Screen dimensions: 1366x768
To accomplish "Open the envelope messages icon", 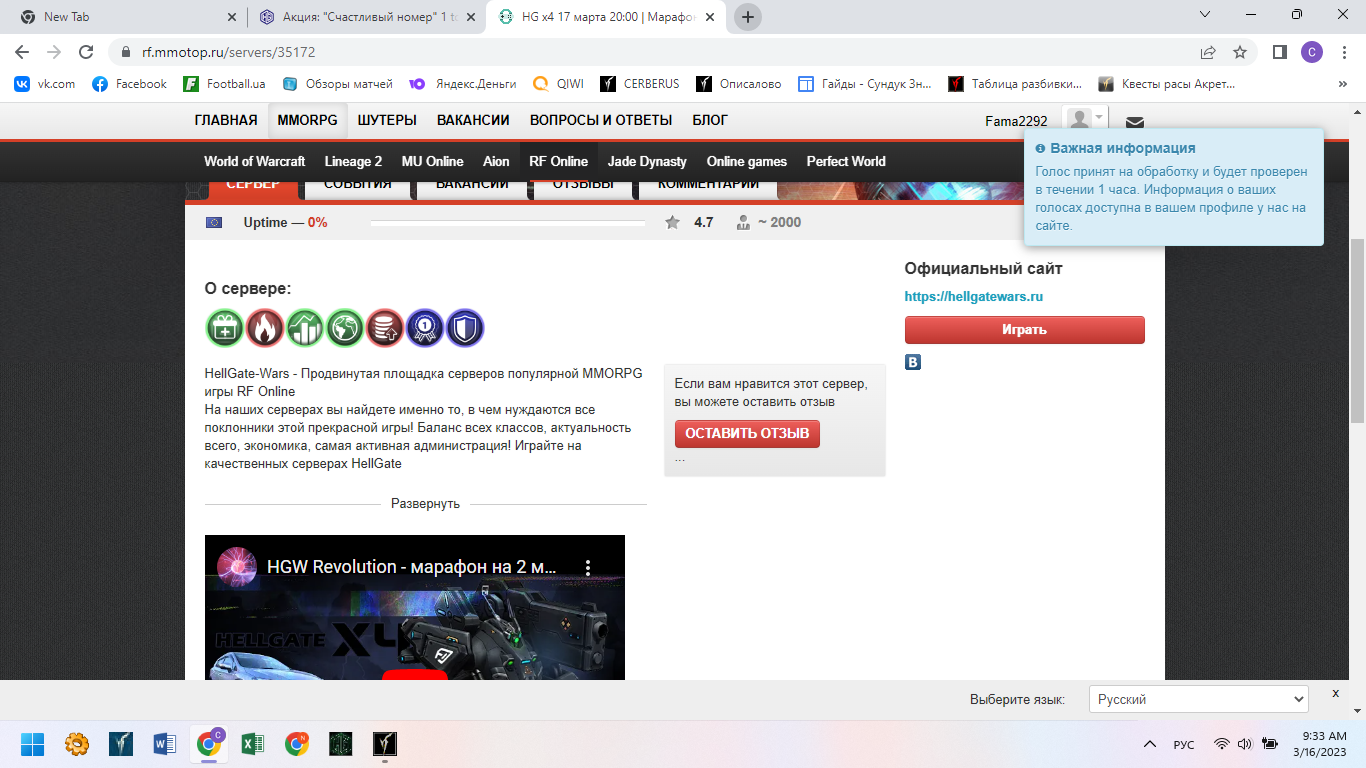I will click(1134, 122).
